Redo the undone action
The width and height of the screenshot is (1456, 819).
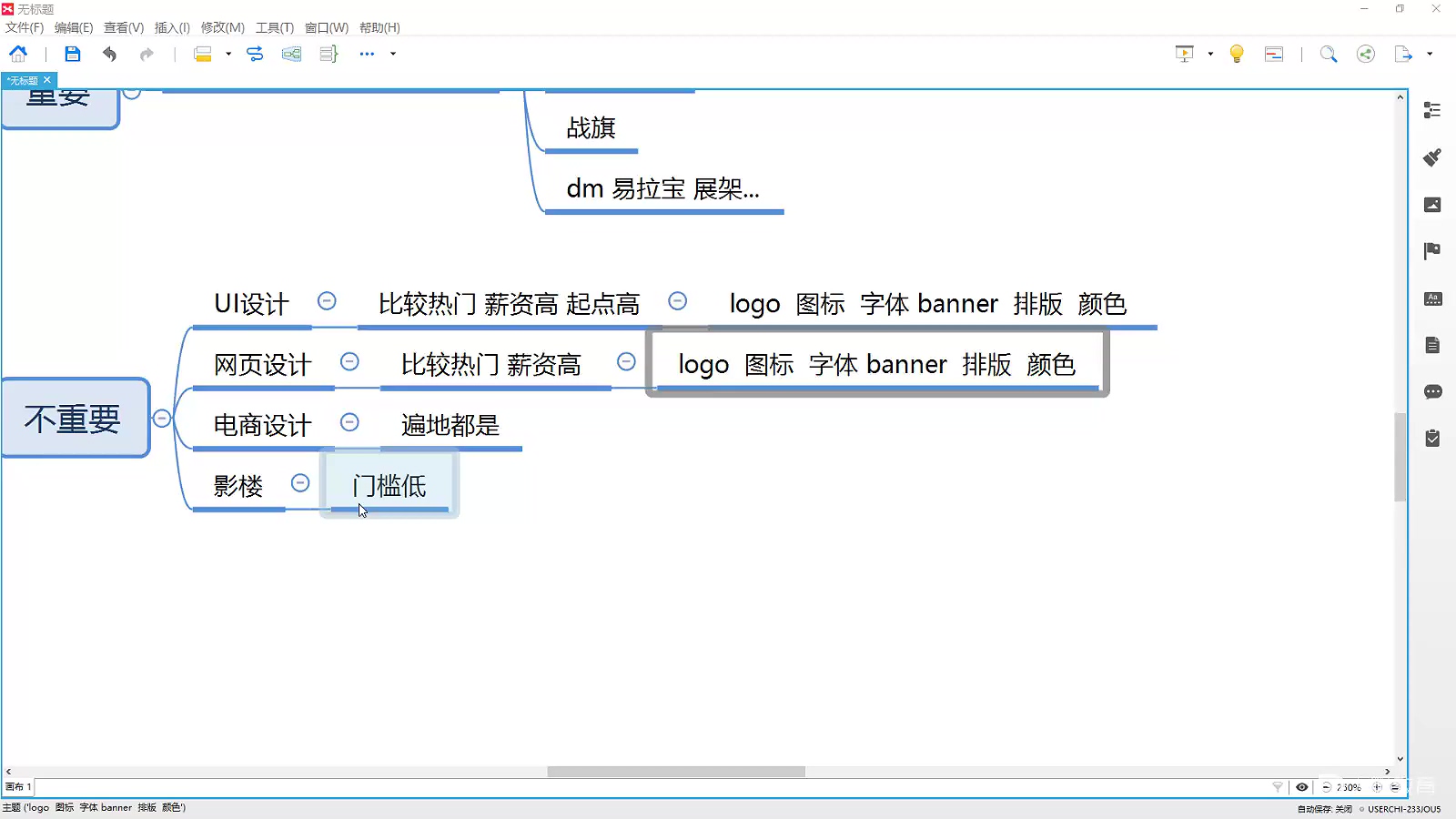(x=147, y=54)
